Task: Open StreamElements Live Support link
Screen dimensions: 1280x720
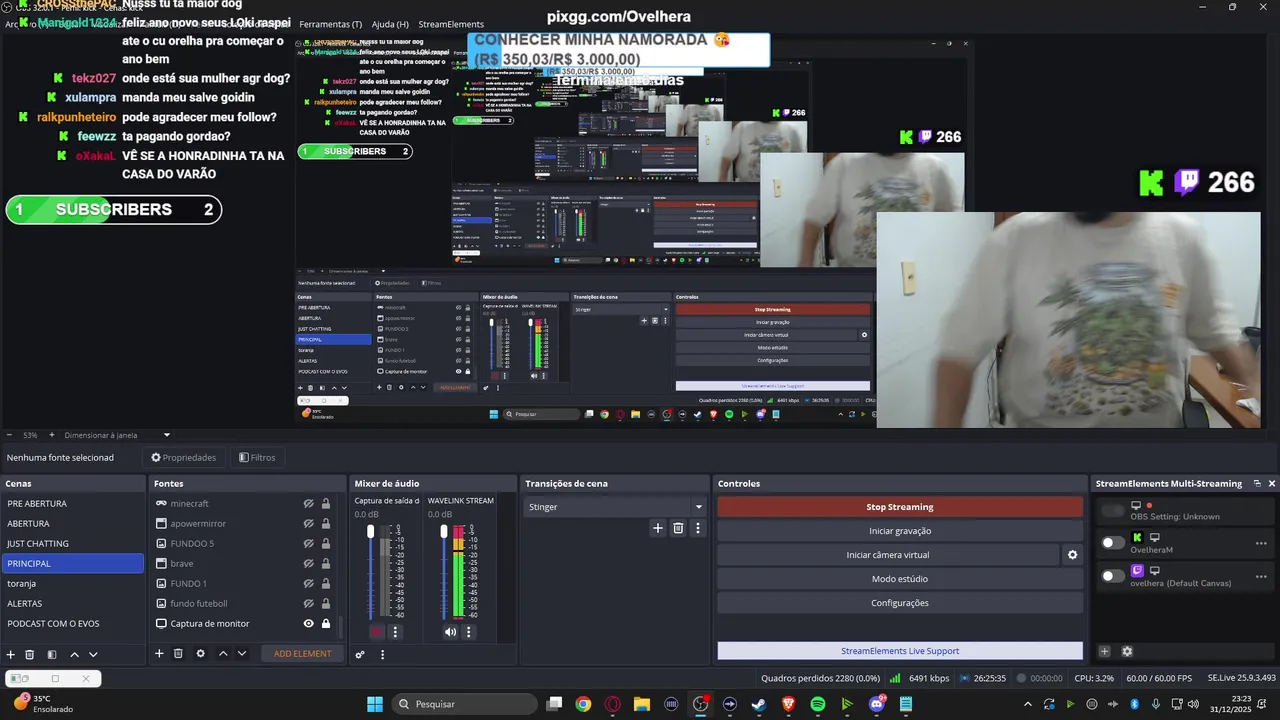Action: [x=899, y=651]
